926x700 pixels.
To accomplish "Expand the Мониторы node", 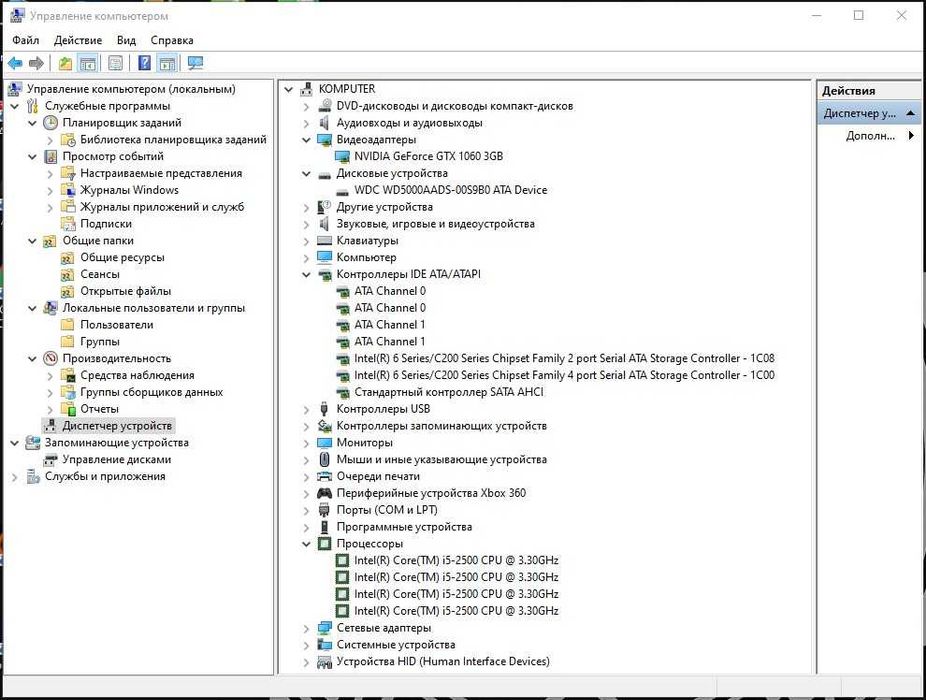I will (x=306, y=443).
